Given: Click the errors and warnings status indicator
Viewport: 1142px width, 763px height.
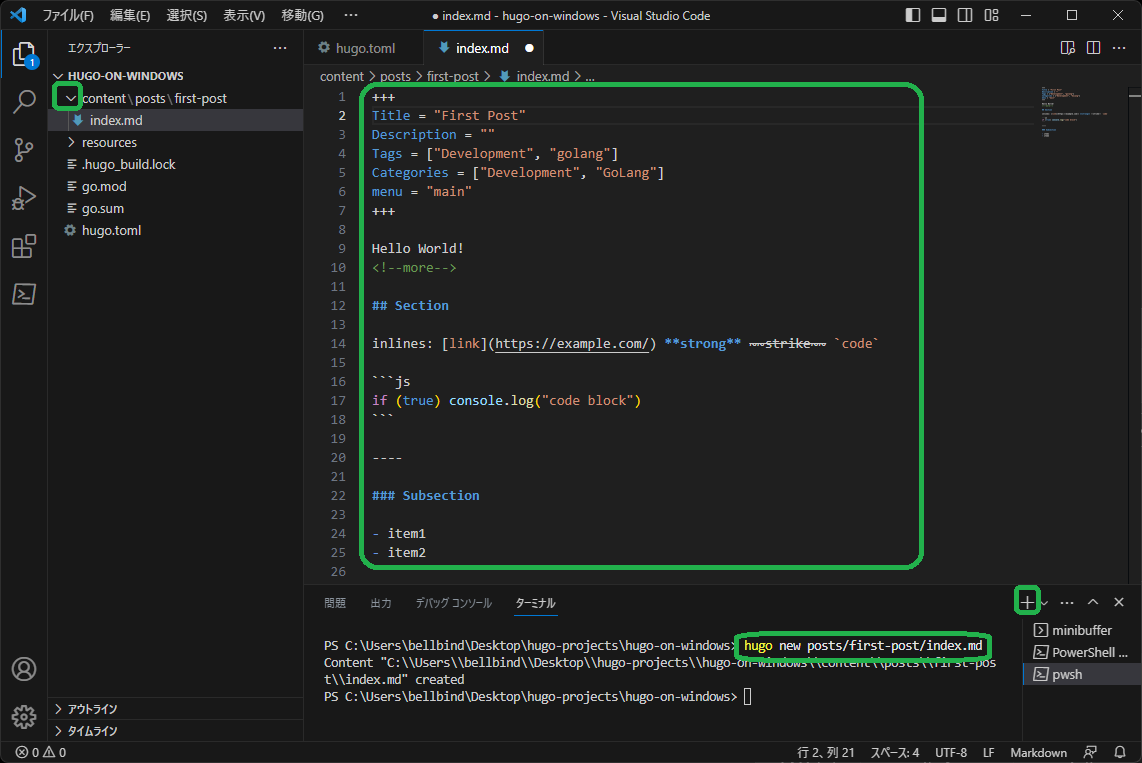Looking at the screenshot, I should (x=42, y=753).
